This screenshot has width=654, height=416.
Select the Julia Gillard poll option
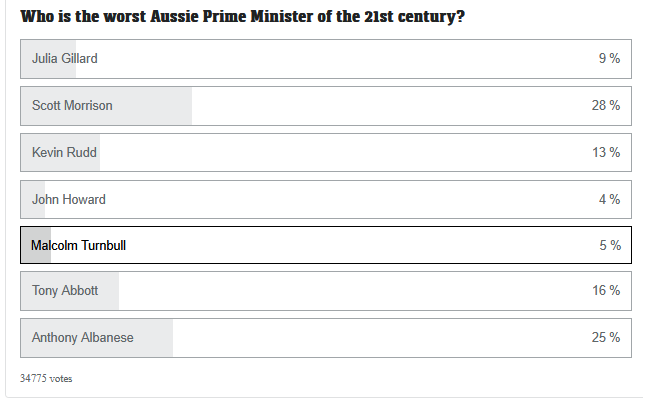pyautogui.click(x=326, y=59)
